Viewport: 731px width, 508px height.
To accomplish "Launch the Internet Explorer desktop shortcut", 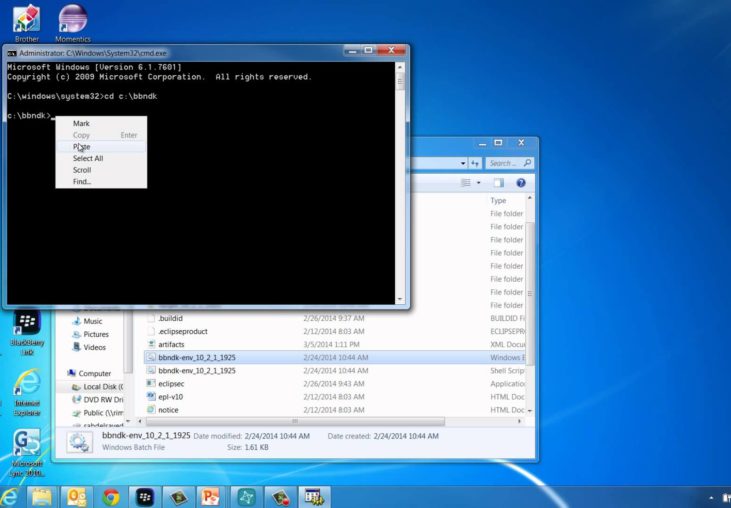I will click(27, 392).
